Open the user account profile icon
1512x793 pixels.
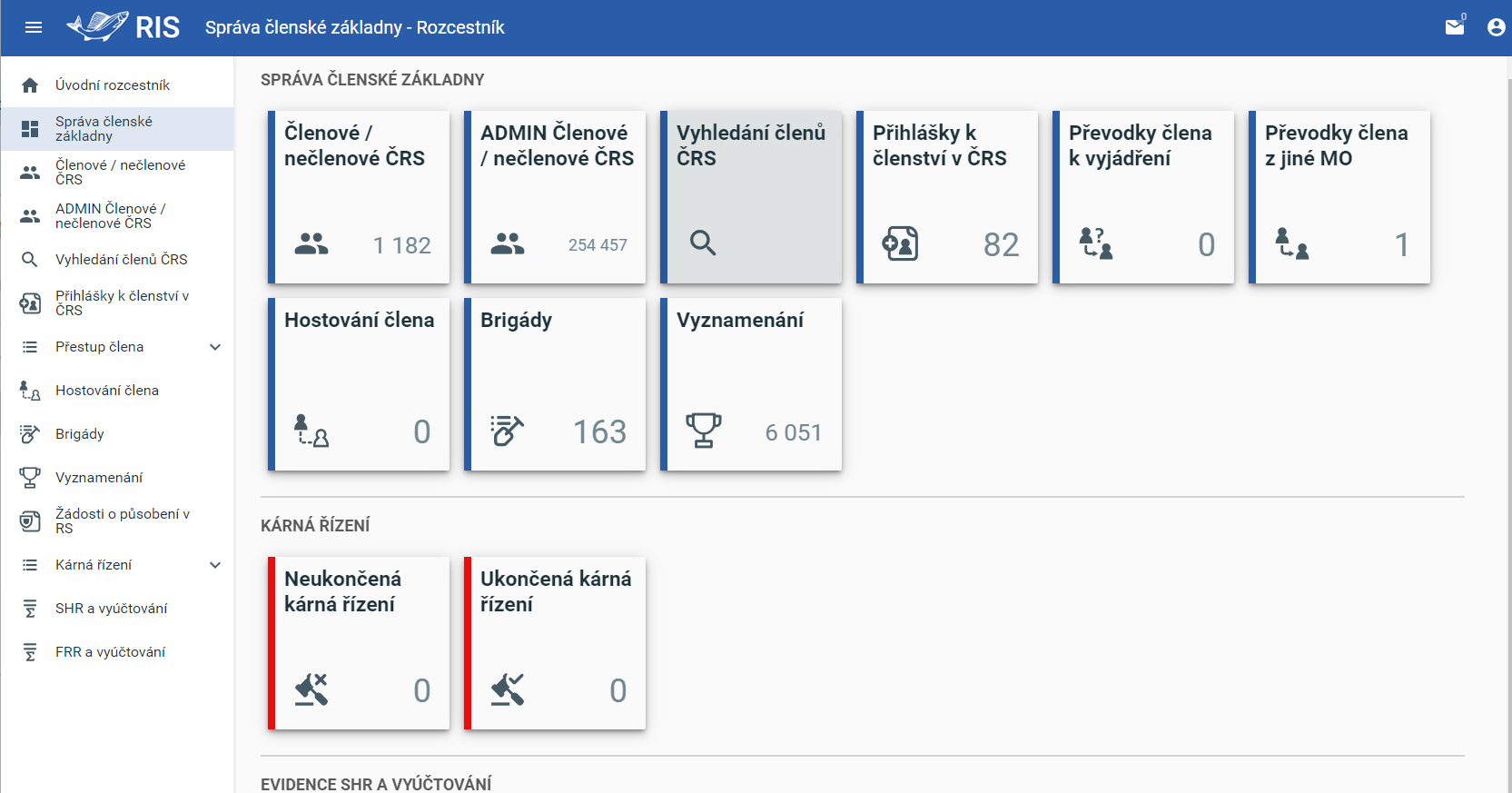[x=1496, y=27]
